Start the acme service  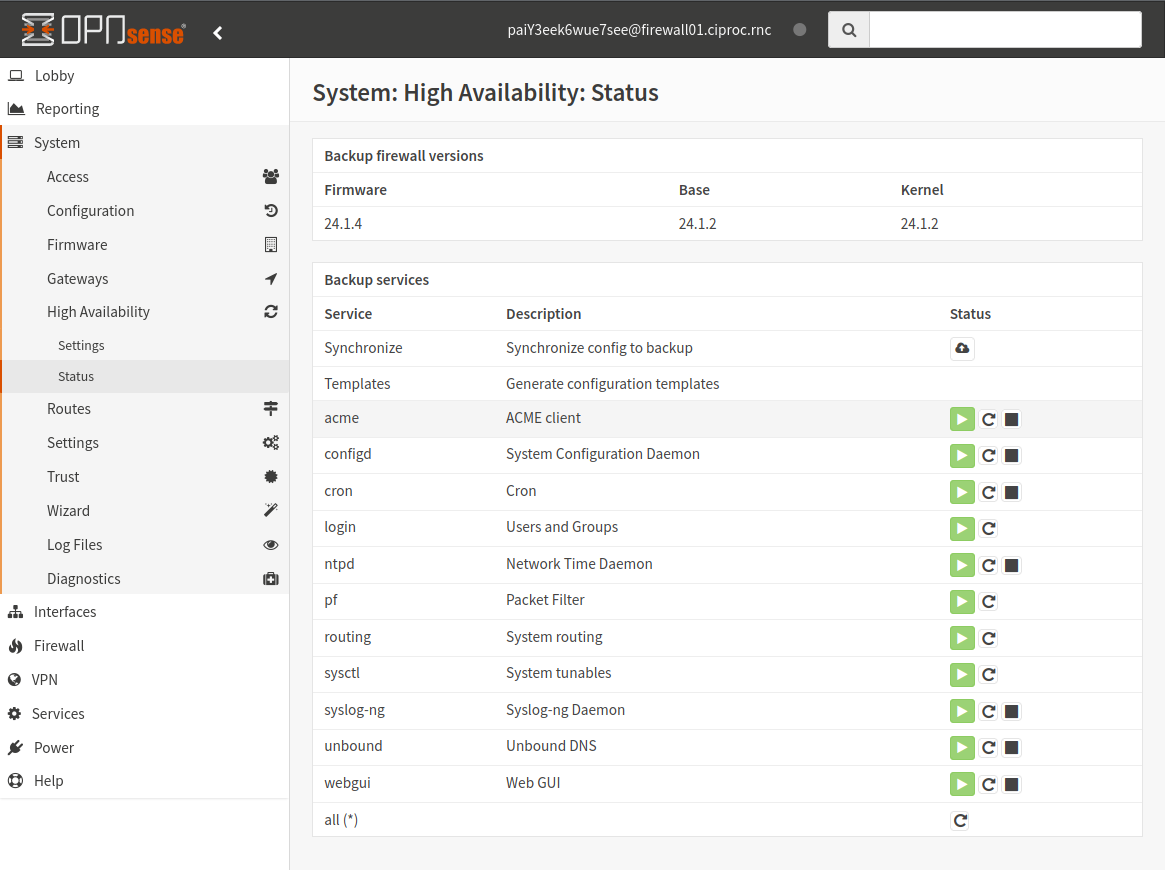[x=961, y=419]
